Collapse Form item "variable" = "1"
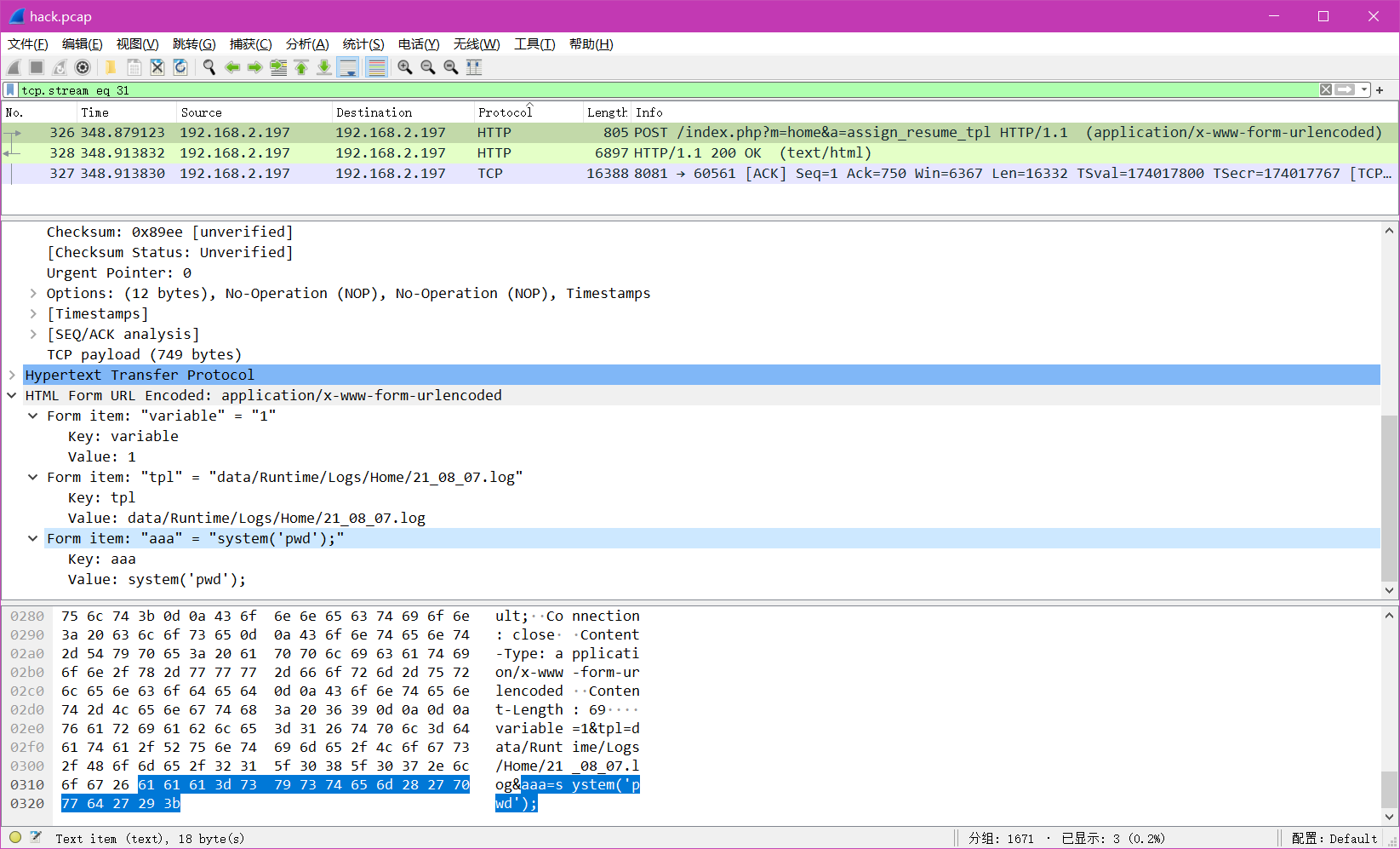Image resolution: width=1400 pixels, height=849 pixels. [x=33, y=416]
